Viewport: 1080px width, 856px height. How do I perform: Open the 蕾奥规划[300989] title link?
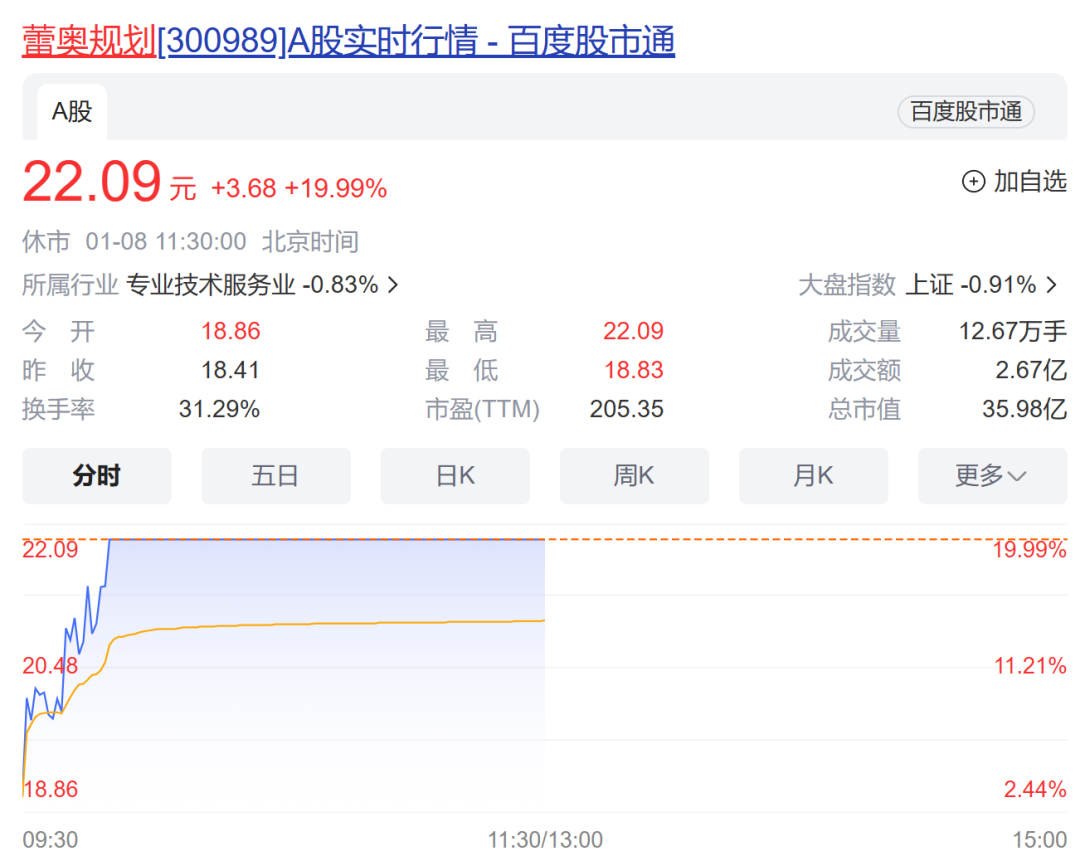(x=349, y=41)
